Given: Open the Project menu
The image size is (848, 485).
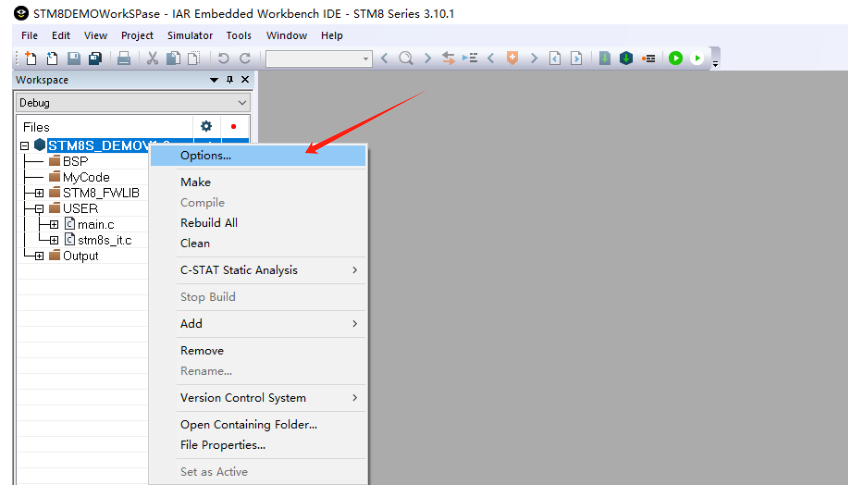Looking at the screenshot, I should pos(137,36).
